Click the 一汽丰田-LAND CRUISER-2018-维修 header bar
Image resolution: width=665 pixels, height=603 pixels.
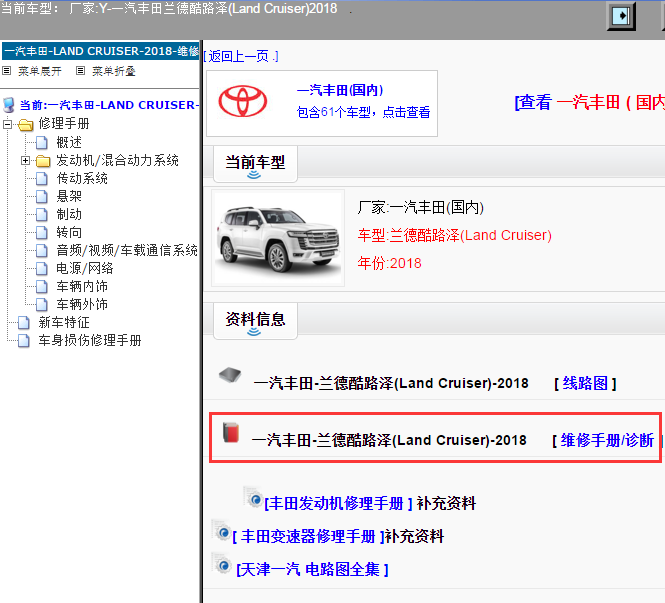(x=101, y=51)
